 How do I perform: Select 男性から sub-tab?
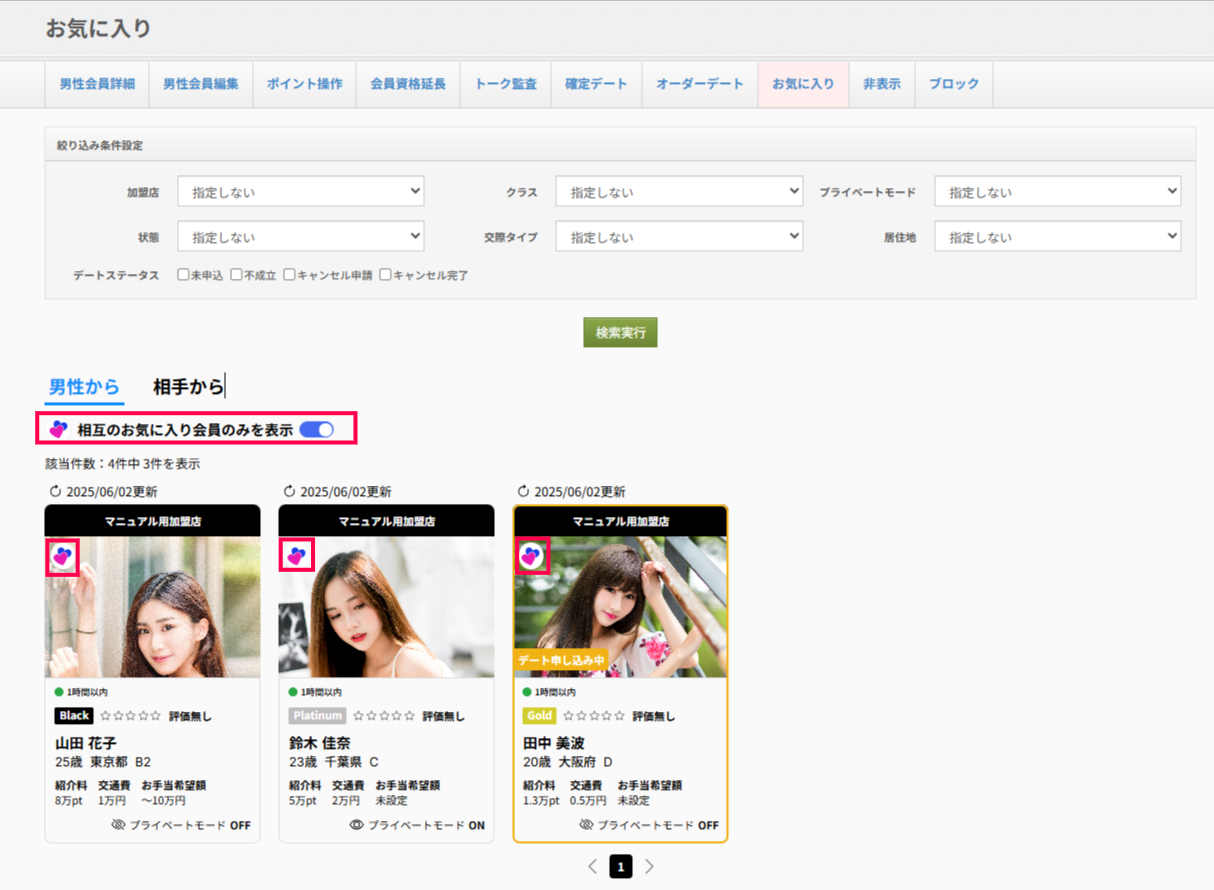pos(84,386)
